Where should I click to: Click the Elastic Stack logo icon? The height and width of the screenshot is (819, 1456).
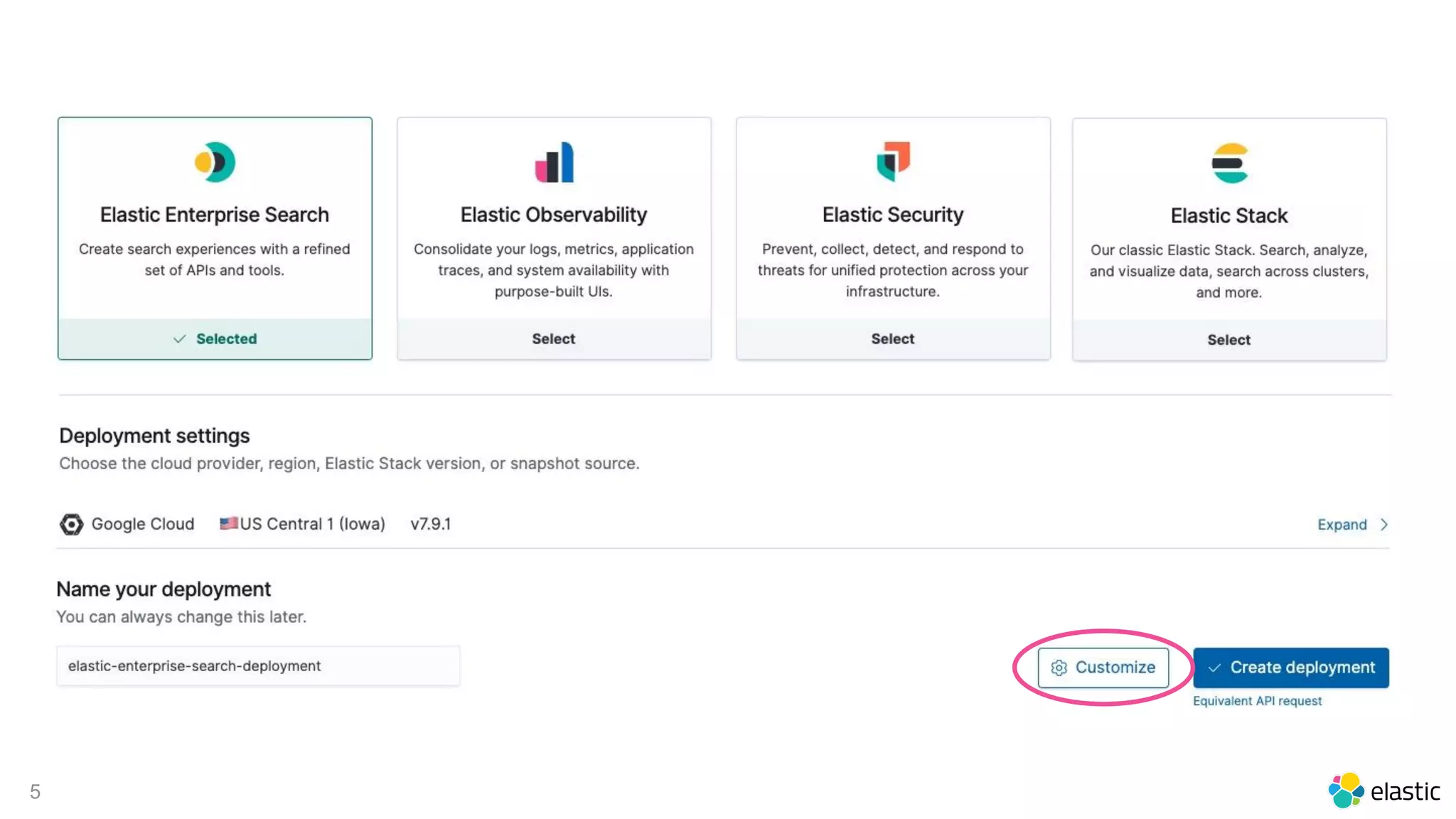(1229, 163)
